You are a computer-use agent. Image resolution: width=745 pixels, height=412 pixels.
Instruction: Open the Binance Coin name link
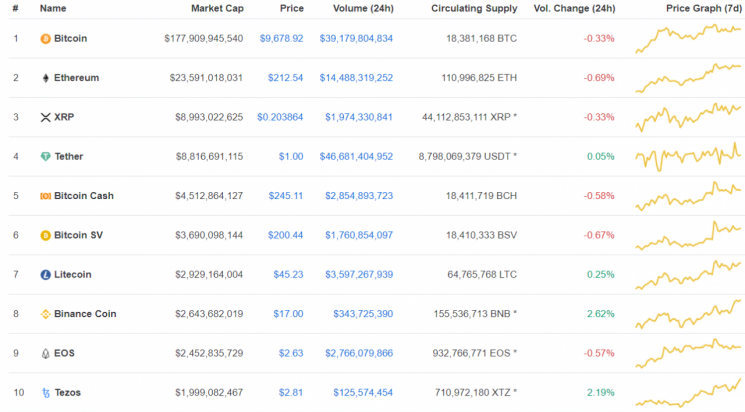point(85,314)
